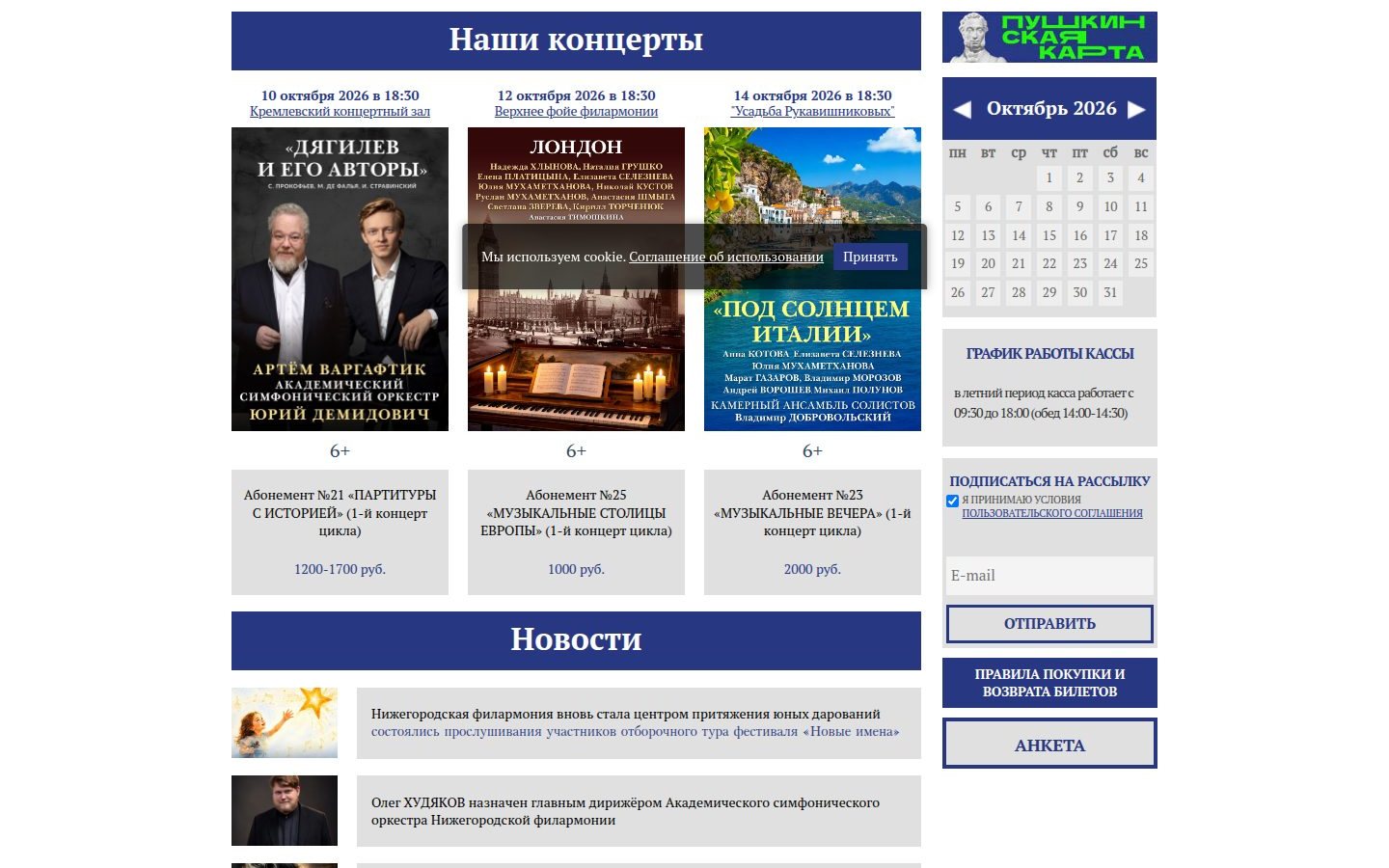
Task: Open news about юных дарований
Action: [x=639, y=723]
